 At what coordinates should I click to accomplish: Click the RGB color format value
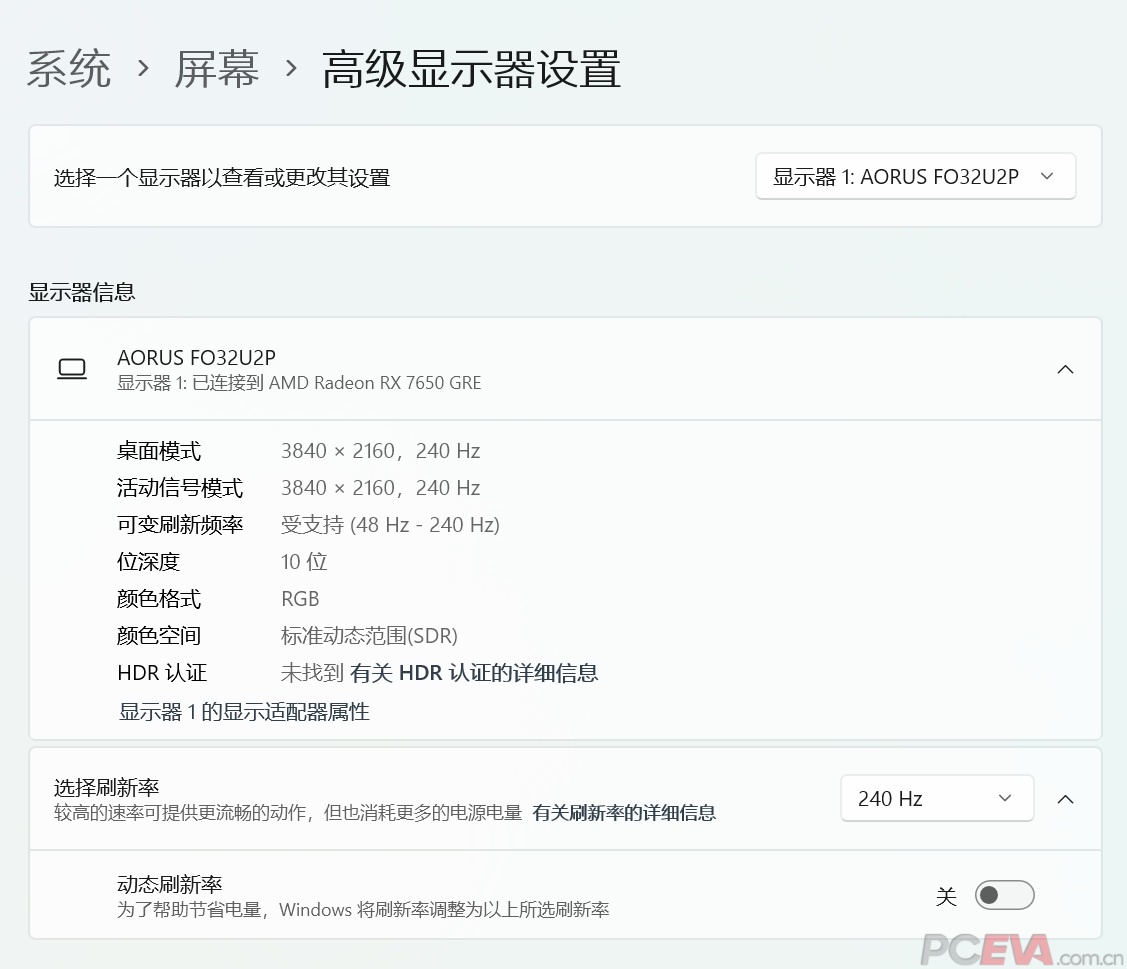point(300,599)
